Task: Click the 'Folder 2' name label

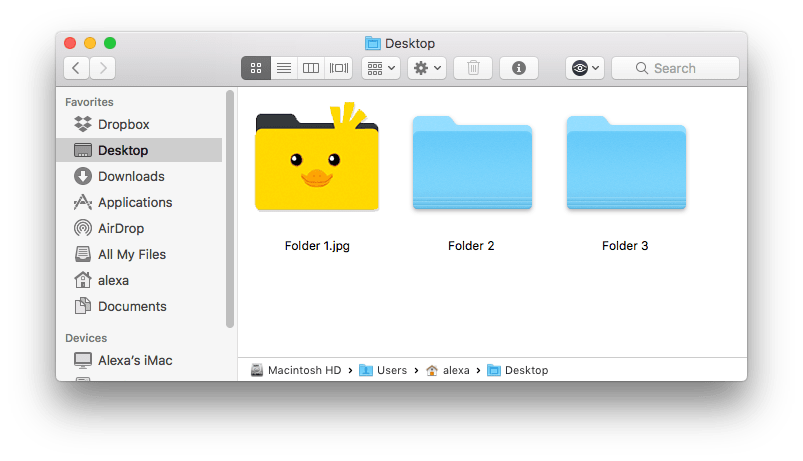Action: [x=471, y=246]
